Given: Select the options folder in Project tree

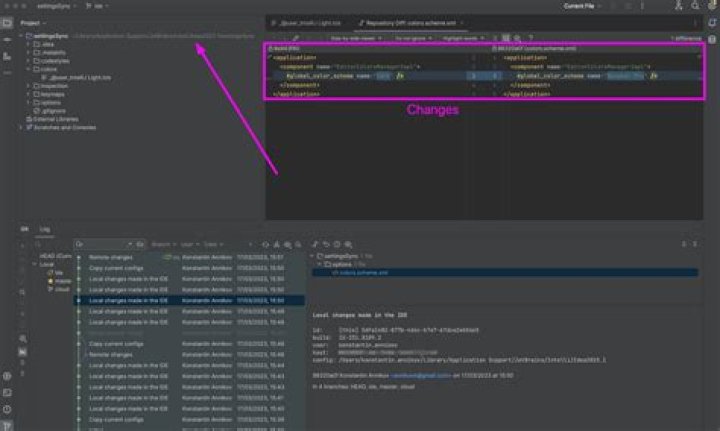Looking at the screenshot, I should point(47,102).
